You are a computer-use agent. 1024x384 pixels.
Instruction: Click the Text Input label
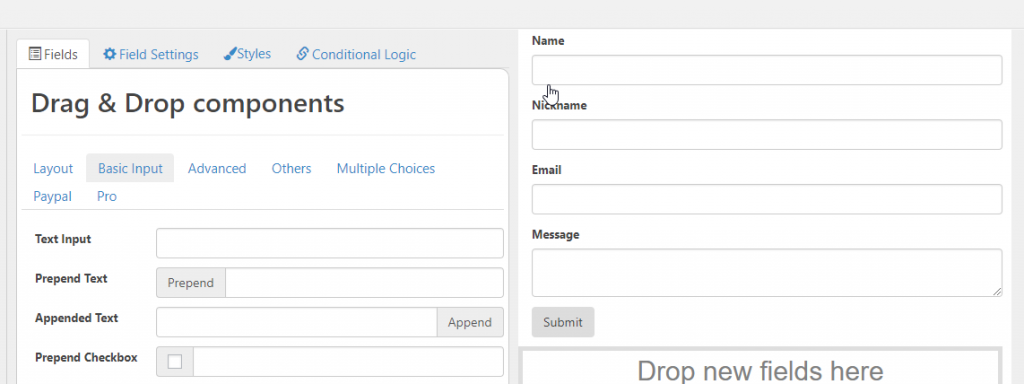point(63,239)
